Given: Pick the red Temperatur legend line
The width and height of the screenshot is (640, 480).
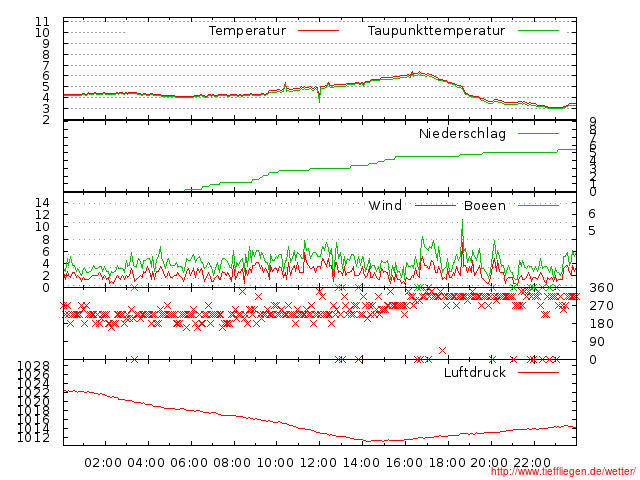Looking at the screenshot, I should [318, 31].
